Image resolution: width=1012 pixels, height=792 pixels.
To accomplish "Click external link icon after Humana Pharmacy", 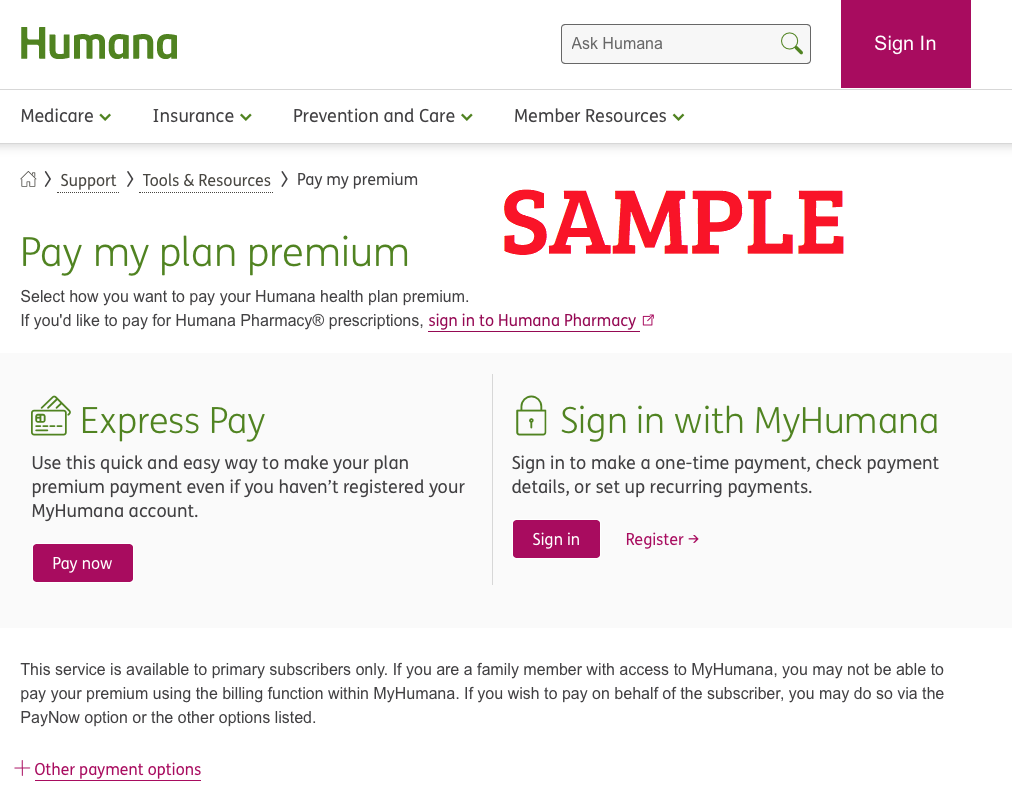I will 649,320.
